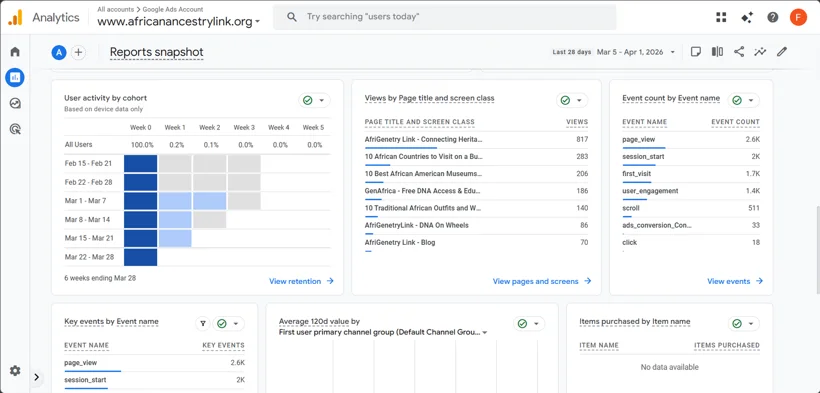The height and width of the screenshot is (393, 820).
Task: Click the All Users segment badge A
Action: click(x=59, y=52)
